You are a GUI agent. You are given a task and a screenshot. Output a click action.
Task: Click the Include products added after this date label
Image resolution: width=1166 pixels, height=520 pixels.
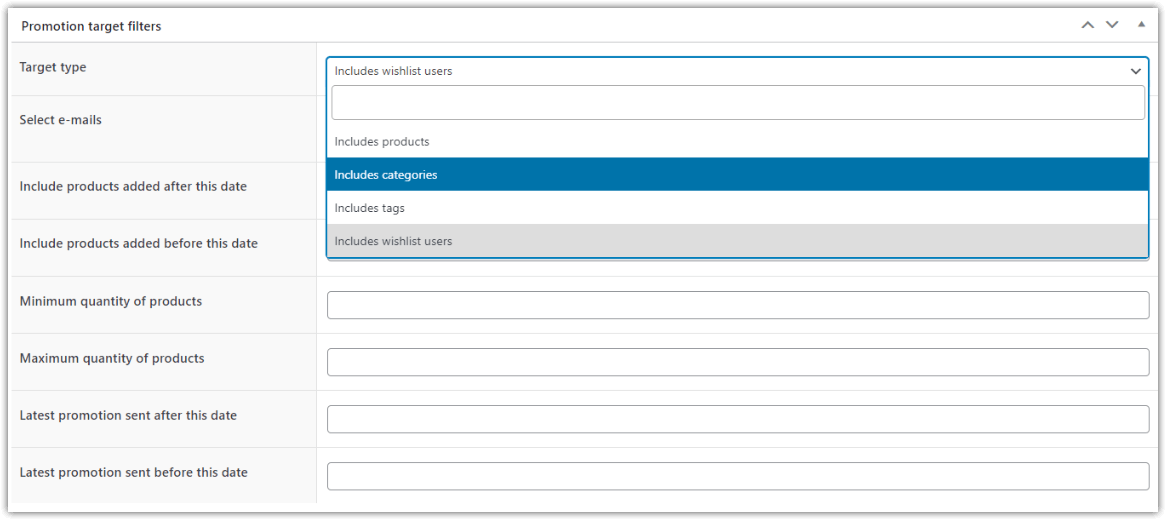click(133, 186)
